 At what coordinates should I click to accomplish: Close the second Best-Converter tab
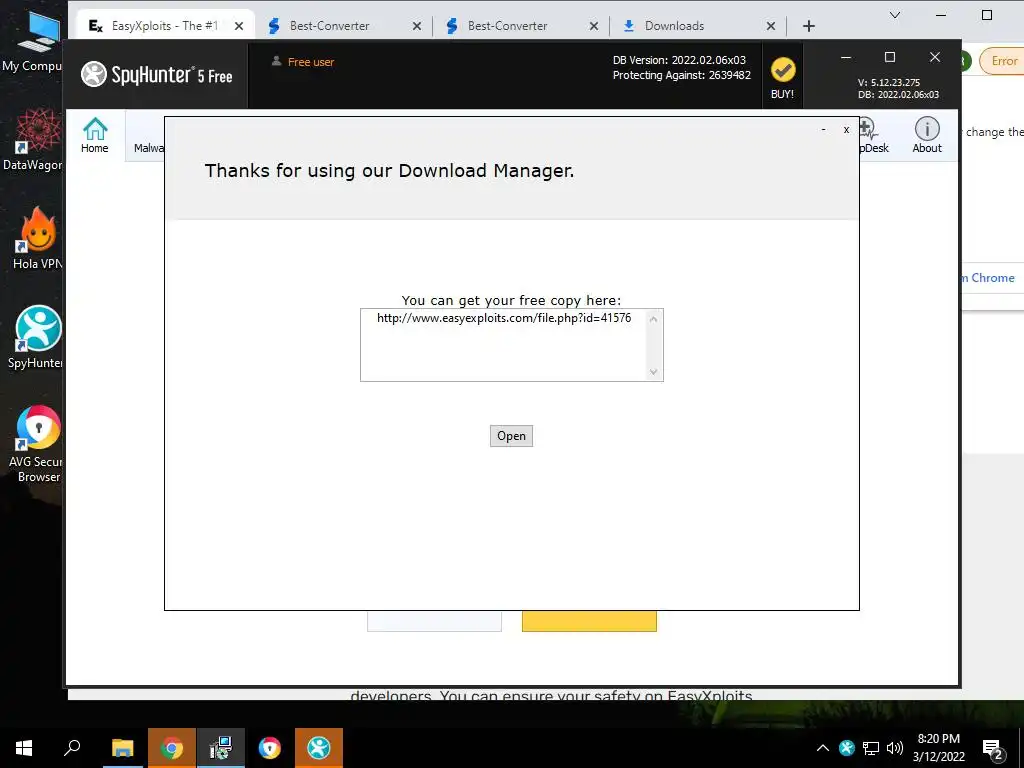click(594, 26)
